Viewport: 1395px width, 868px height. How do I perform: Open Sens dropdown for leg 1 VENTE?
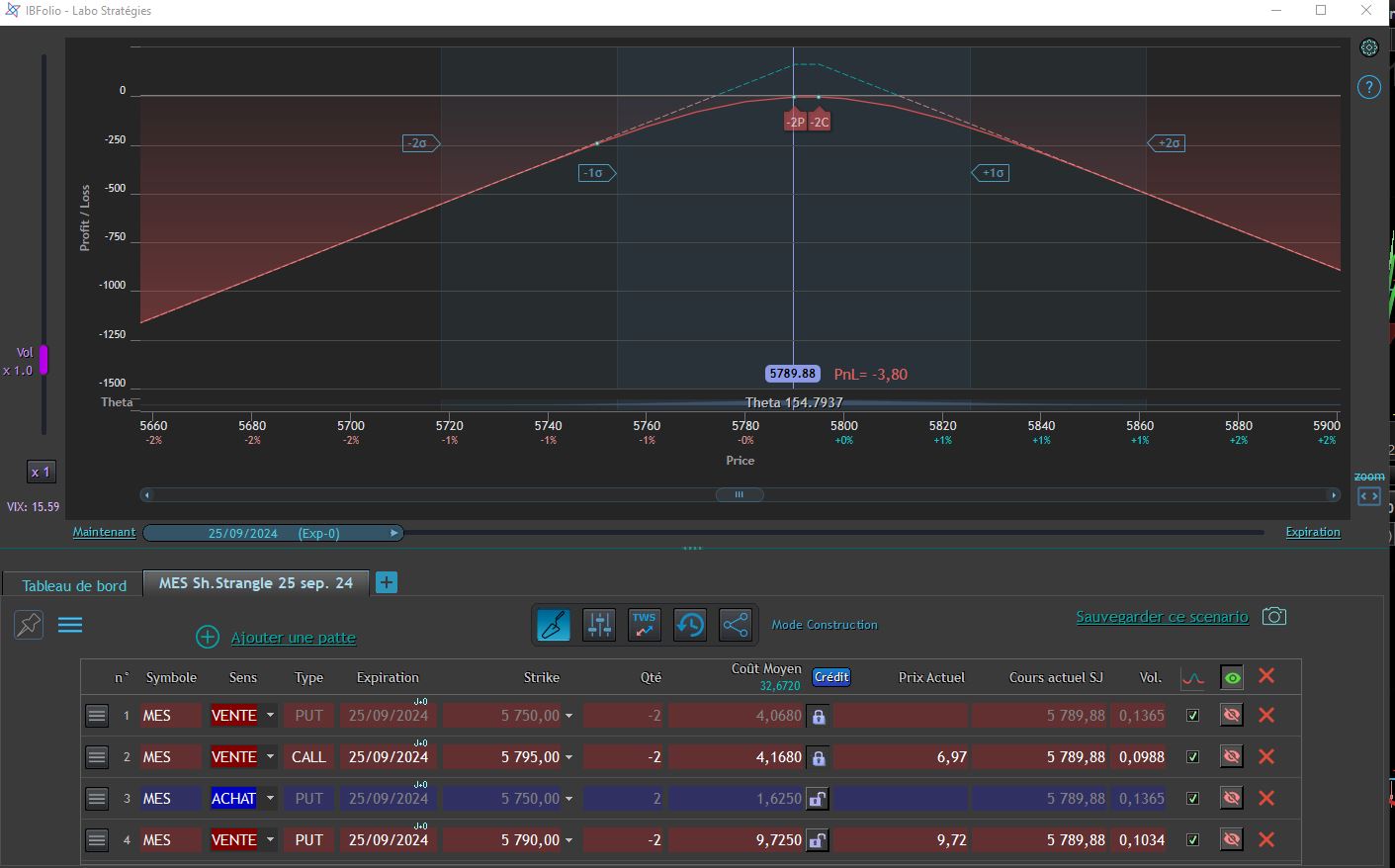[270, 716]
